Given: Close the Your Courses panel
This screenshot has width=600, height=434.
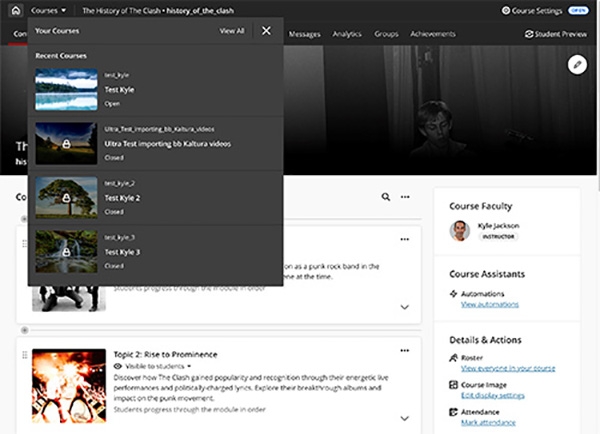Looking at the screenshot, I should [x=266, y=31].
